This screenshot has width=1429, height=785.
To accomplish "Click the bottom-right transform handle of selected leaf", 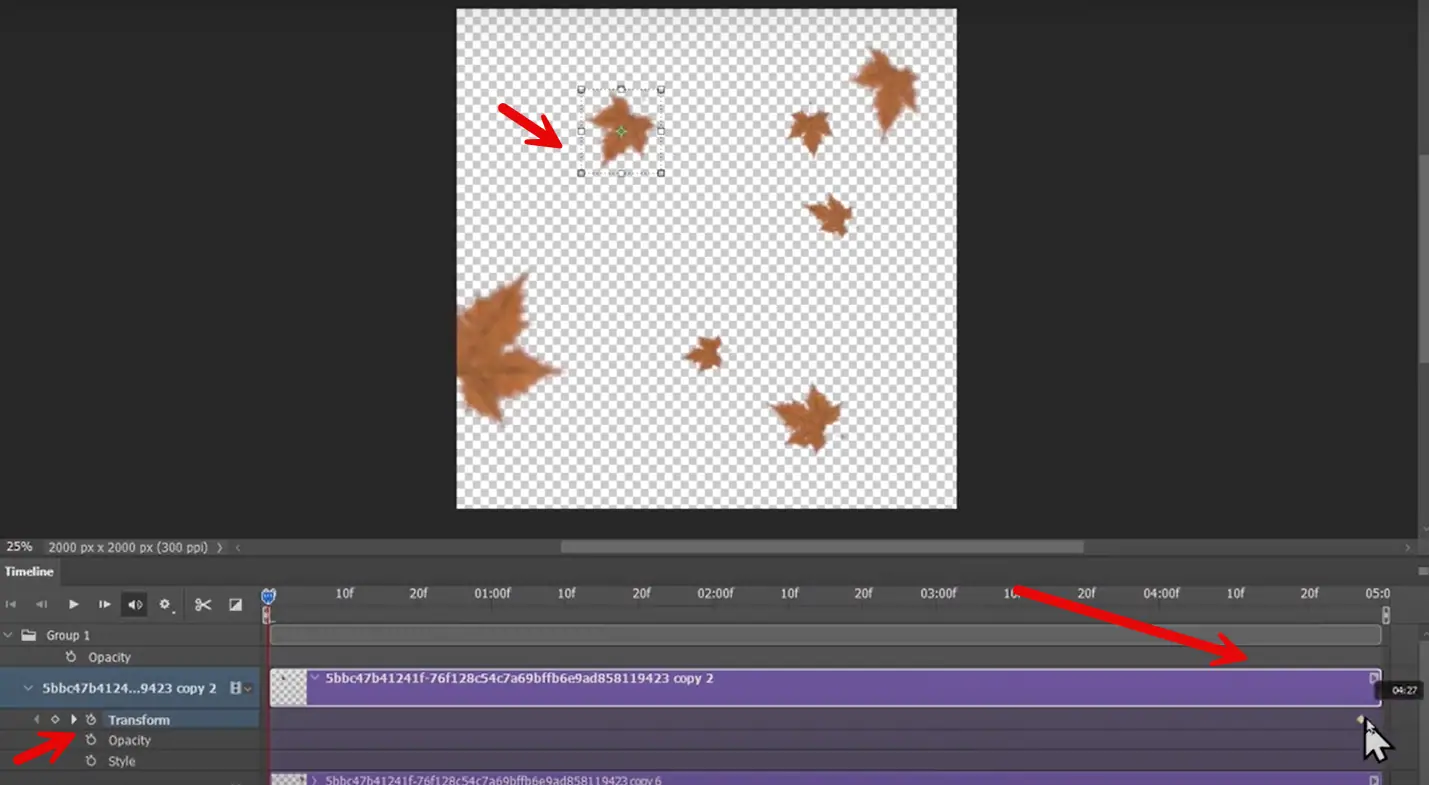I will coord(661,173).
